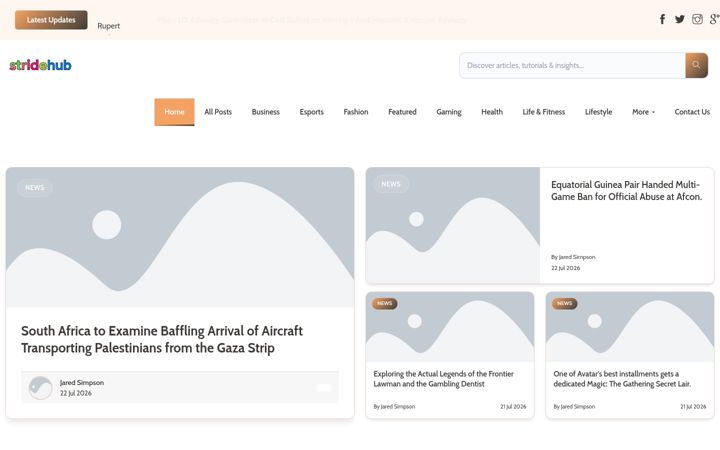Click the stridehub logo

(x=40, y=65)
